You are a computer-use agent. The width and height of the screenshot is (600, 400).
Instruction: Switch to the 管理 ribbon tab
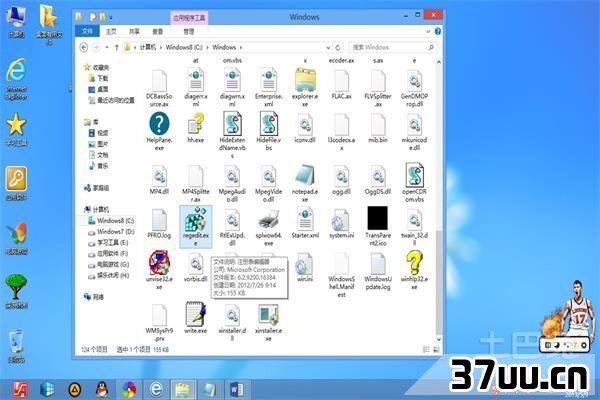pos(189,31)
